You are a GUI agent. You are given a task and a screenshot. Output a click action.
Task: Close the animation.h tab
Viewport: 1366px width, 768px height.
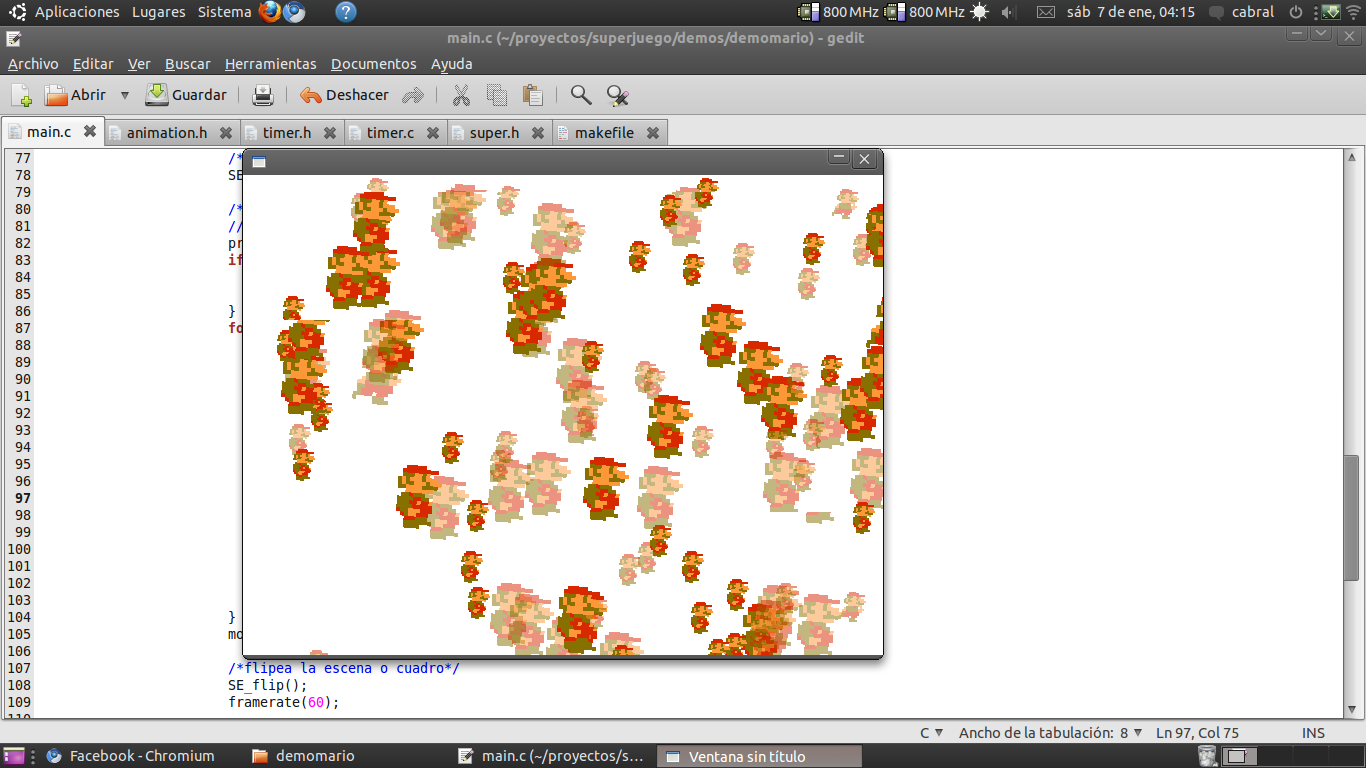coord(226,132)
